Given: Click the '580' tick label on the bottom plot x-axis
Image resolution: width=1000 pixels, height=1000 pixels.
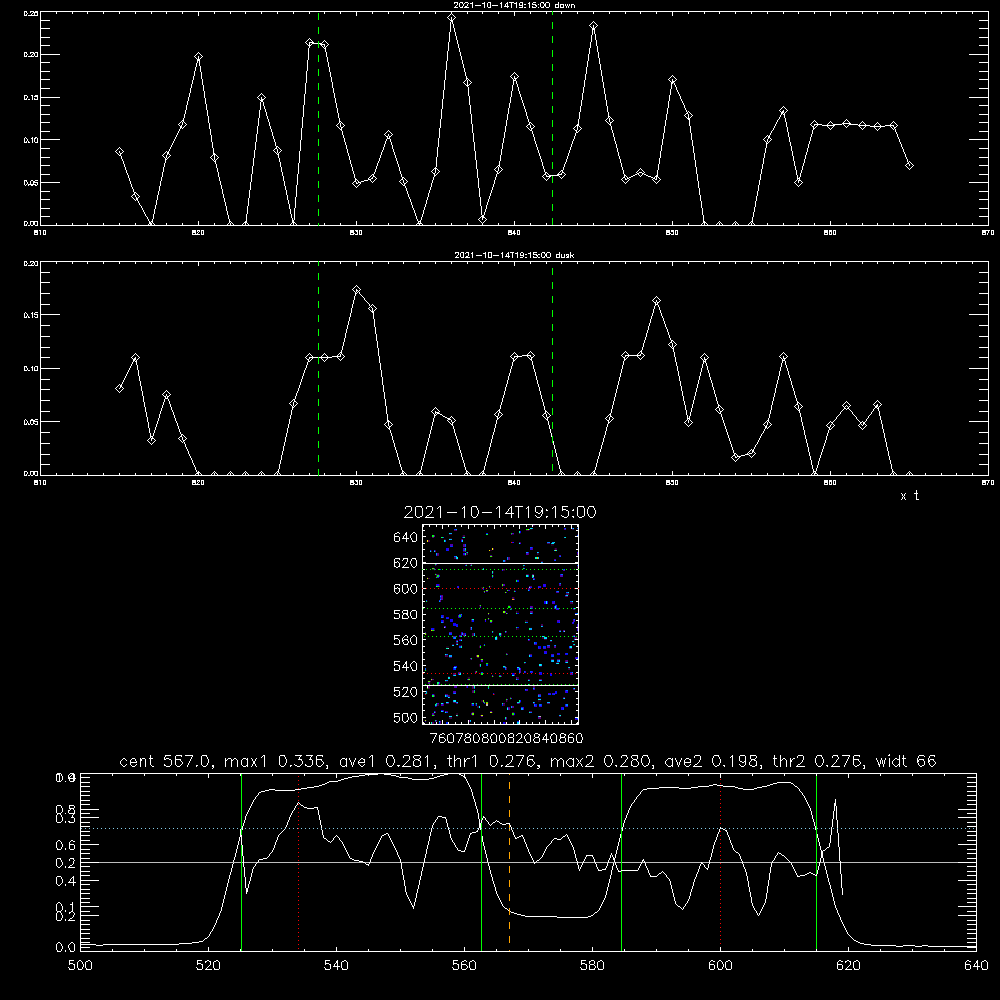Looking at the screenshot, I should (592, 966).
